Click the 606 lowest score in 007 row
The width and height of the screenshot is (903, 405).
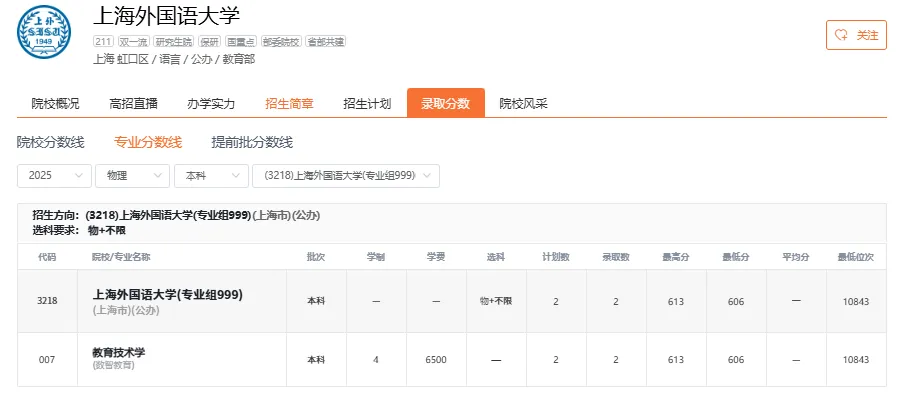pos(736,359)
